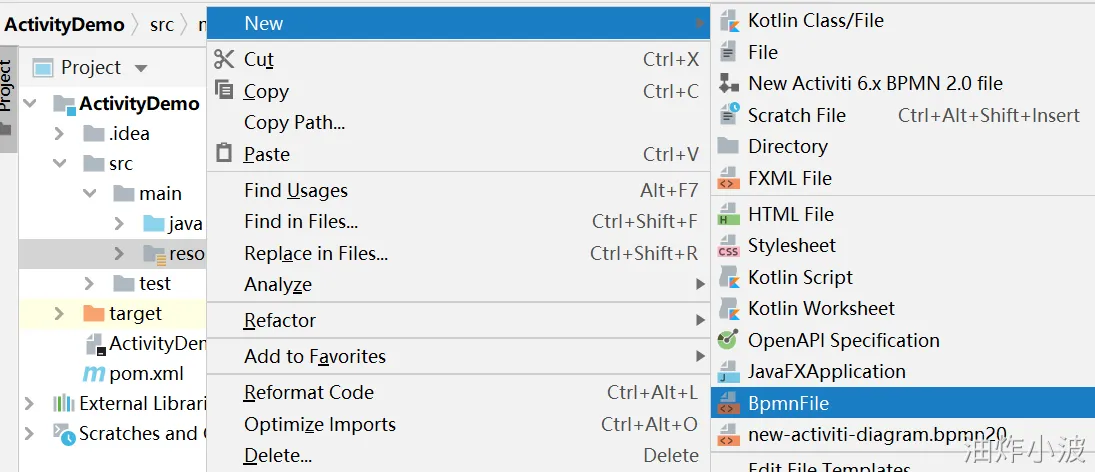
Task: Collapse the src folder
Action: (60, 163)
